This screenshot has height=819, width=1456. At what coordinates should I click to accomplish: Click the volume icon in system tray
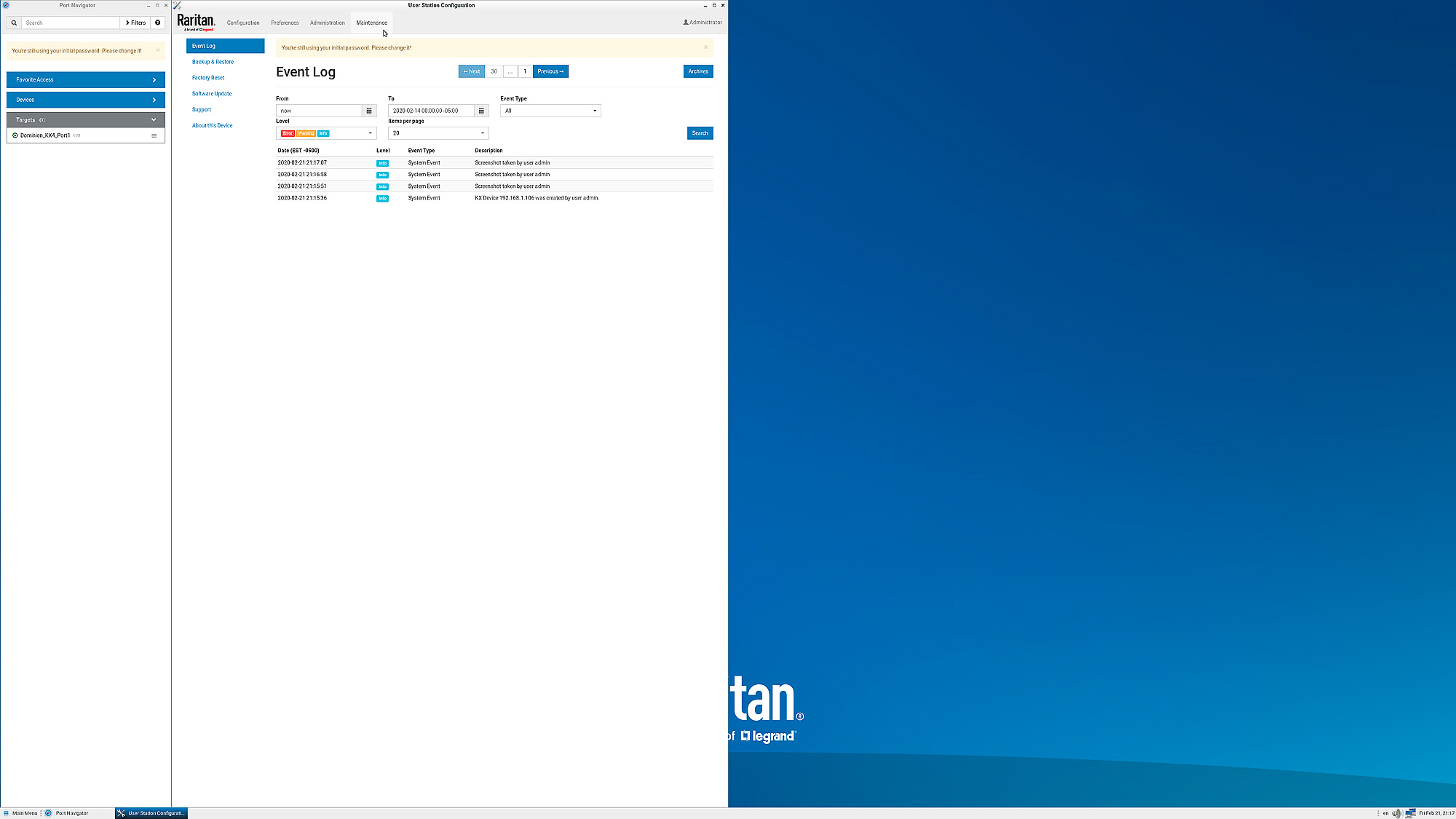pyautogui.click(x=1396, y=813)
